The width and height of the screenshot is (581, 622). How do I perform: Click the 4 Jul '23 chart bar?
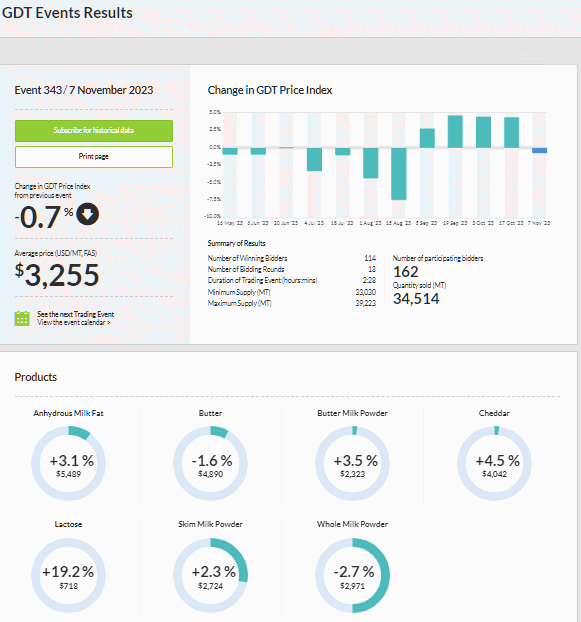314,159
